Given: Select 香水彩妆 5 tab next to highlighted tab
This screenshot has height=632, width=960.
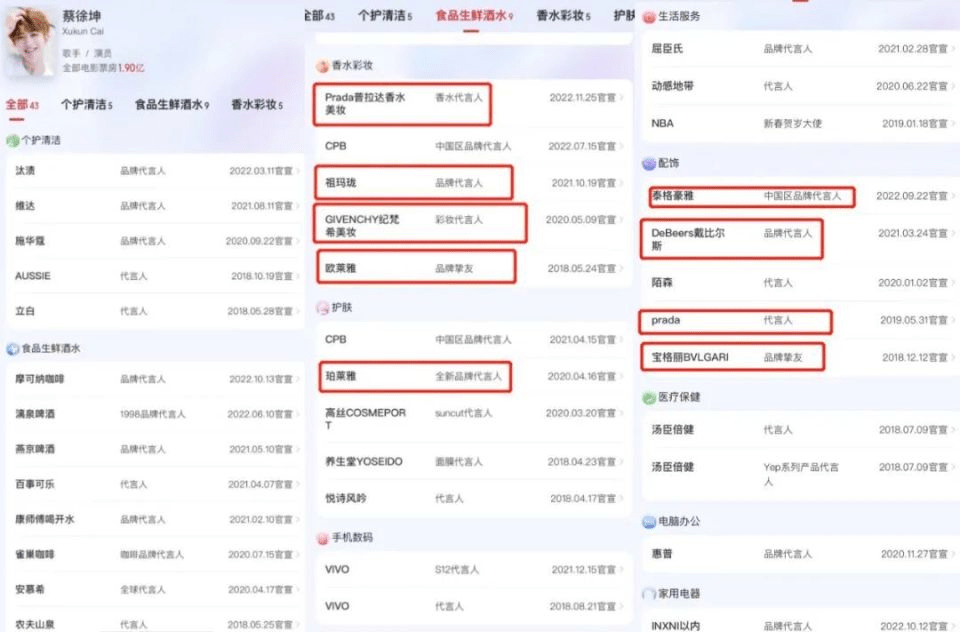Looking at the screenshot, I should (x=563, y=16).
